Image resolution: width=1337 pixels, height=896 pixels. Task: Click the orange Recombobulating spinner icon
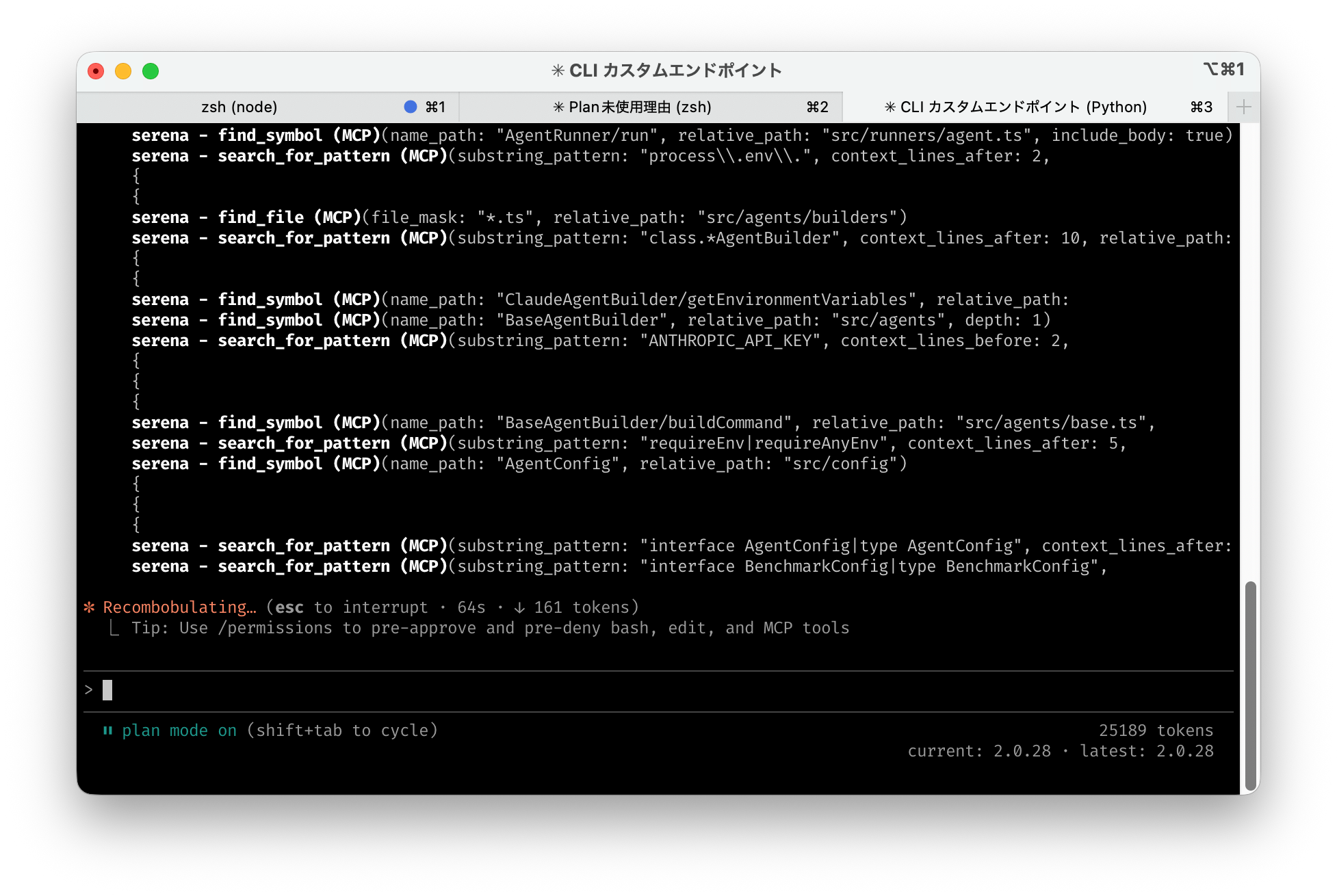89,607
